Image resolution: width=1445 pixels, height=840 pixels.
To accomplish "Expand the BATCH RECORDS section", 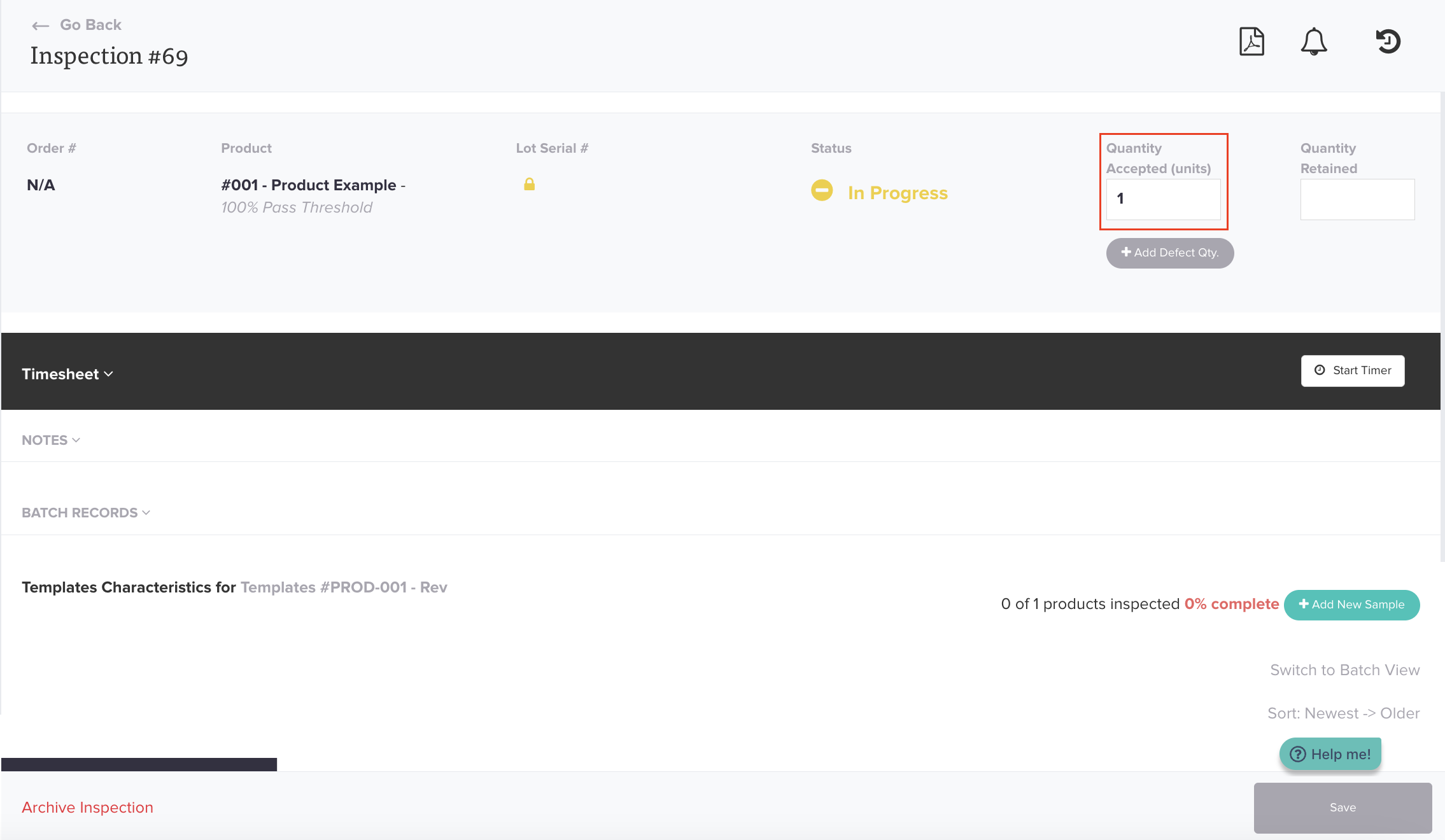I will 86,513.
